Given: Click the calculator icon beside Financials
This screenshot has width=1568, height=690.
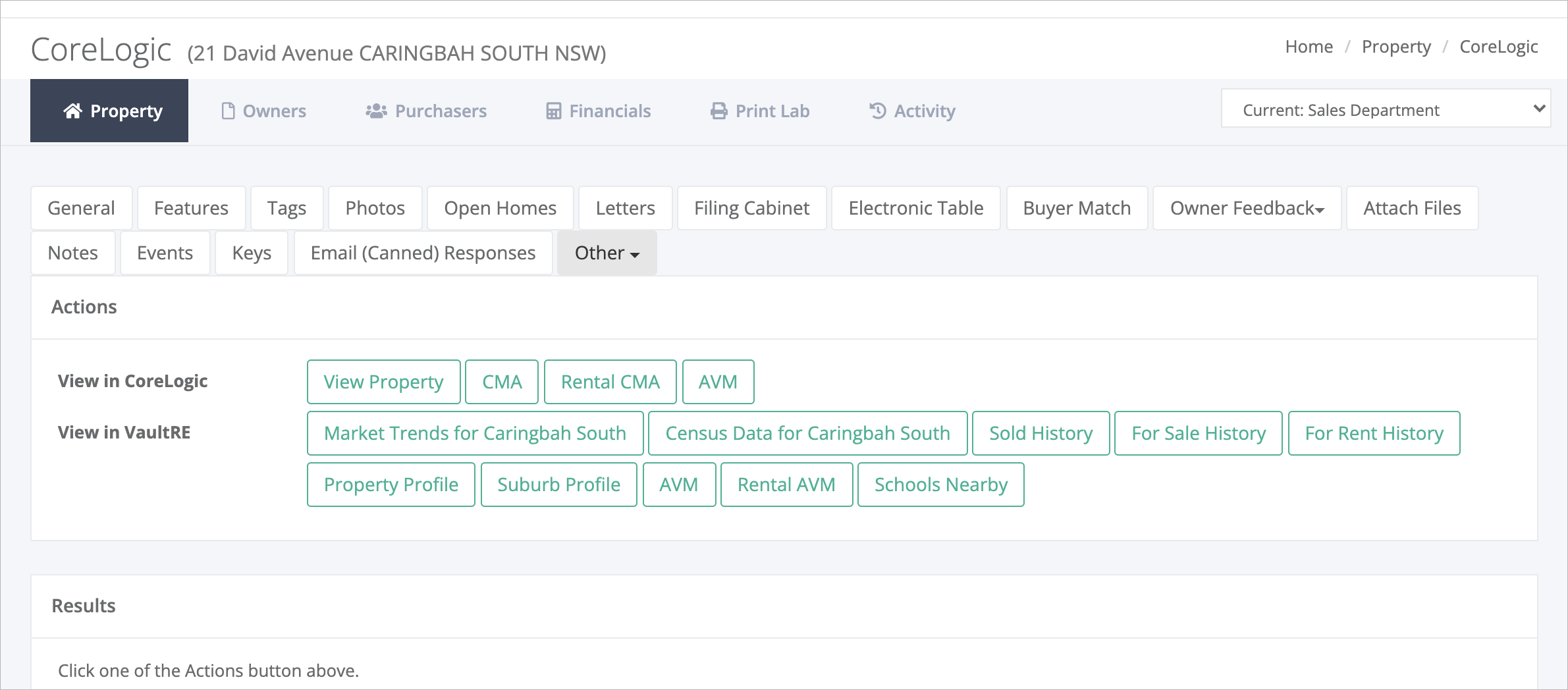Looking at the screenshot, I should coord(554,111).
